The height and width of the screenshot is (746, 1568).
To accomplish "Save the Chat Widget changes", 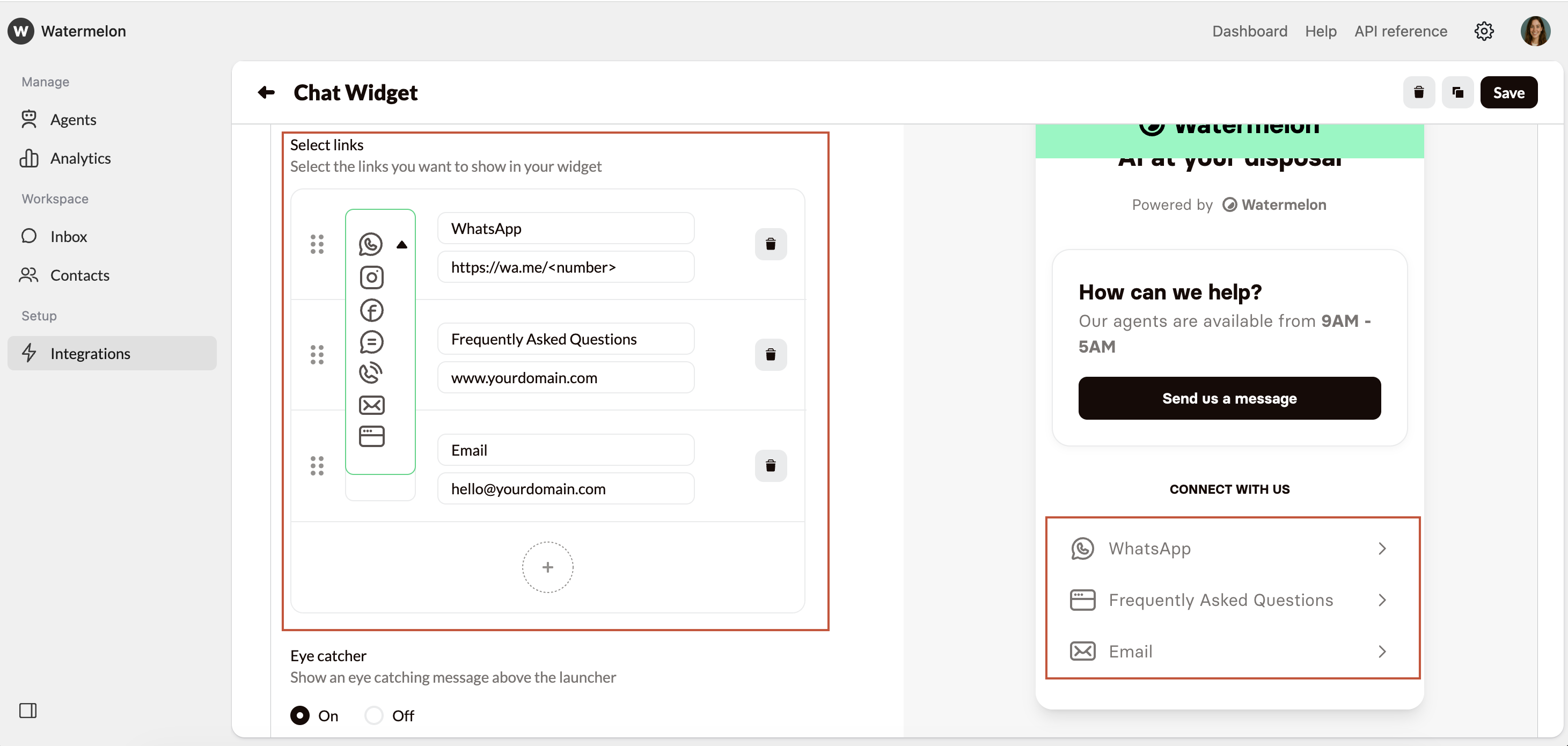I will point(1509,92).
